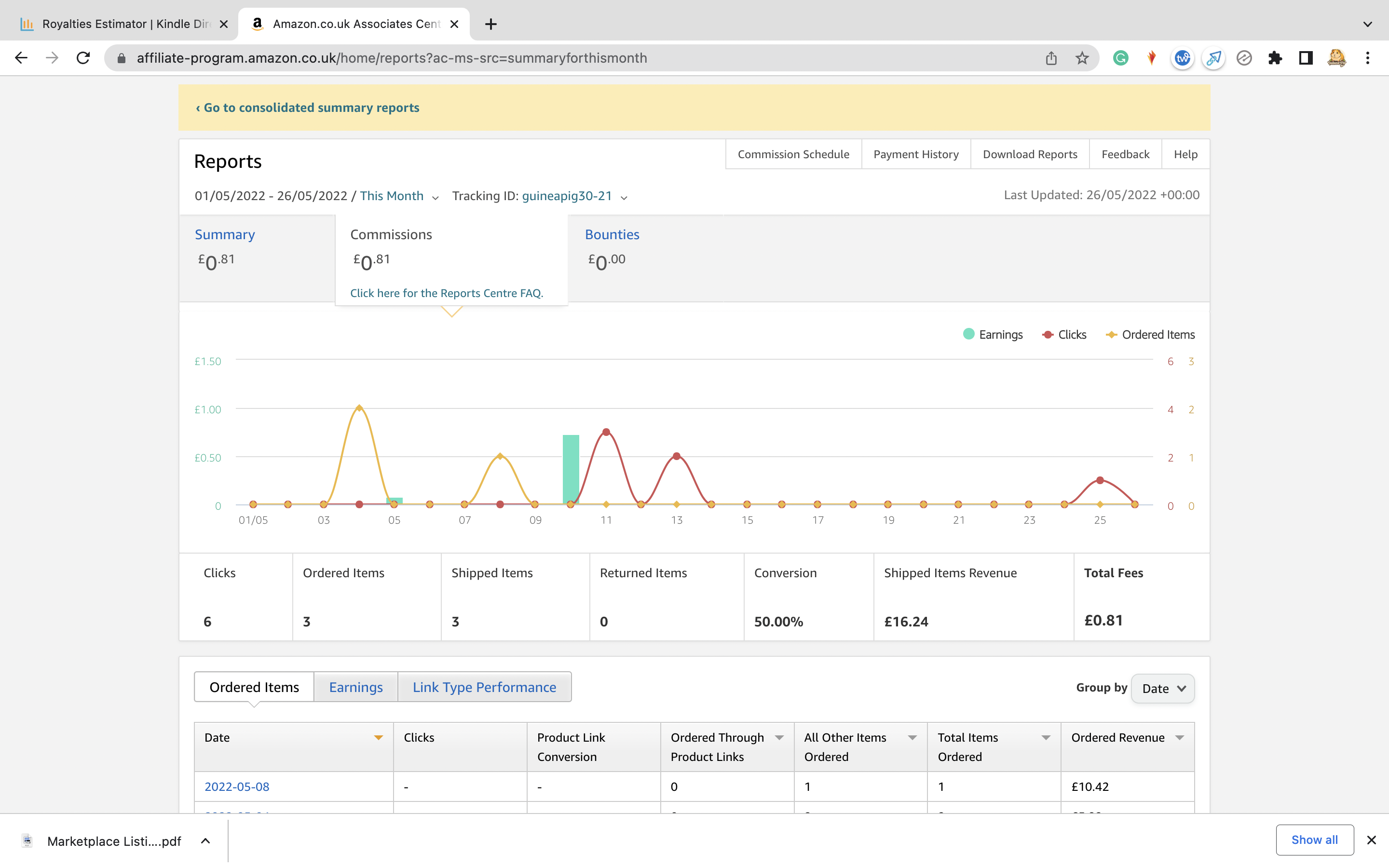This screenshot has width=1389, height=868.
Task: Expand the This Month date range dropdown
Action: coord(399,196)
